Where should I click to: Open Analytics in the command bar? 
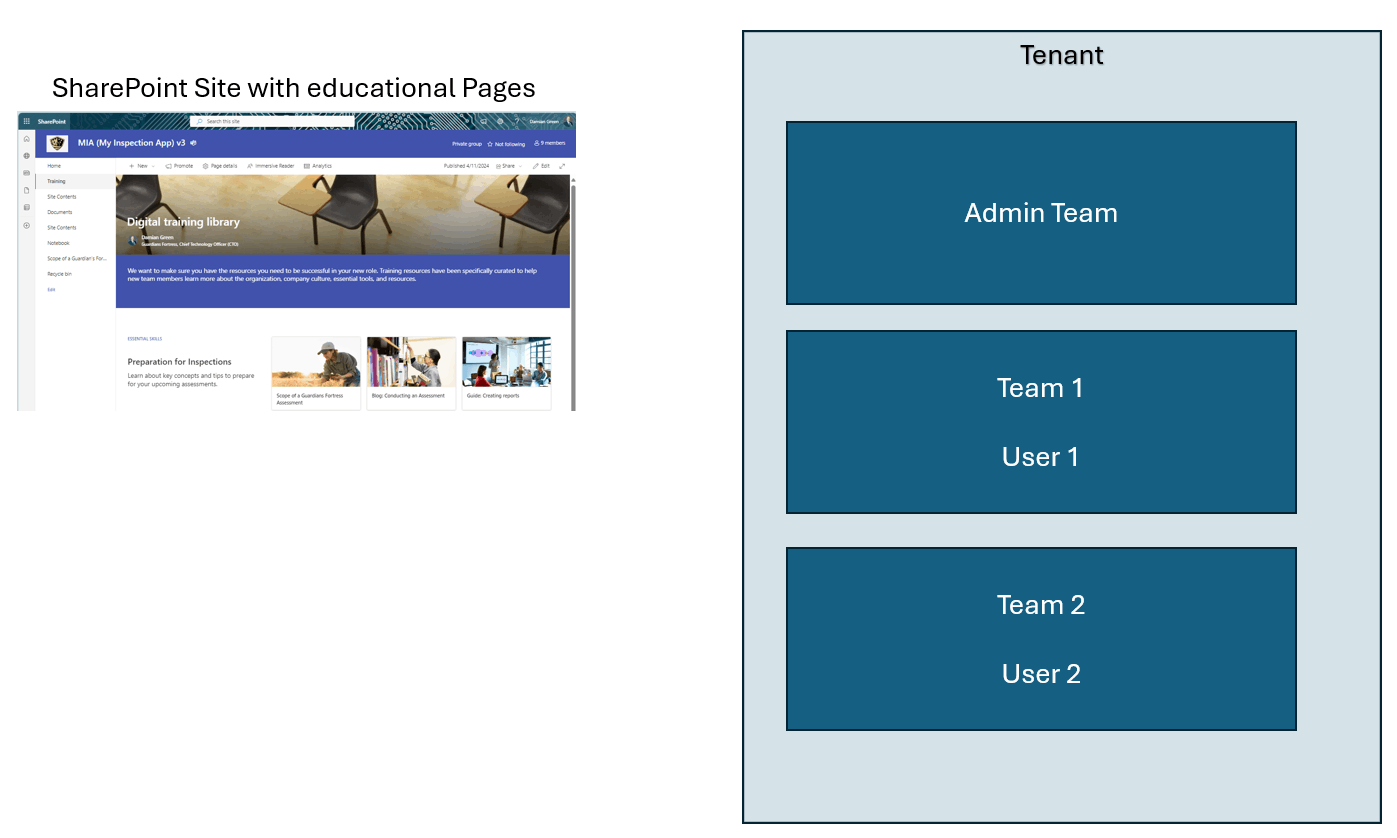coord(318,166)
